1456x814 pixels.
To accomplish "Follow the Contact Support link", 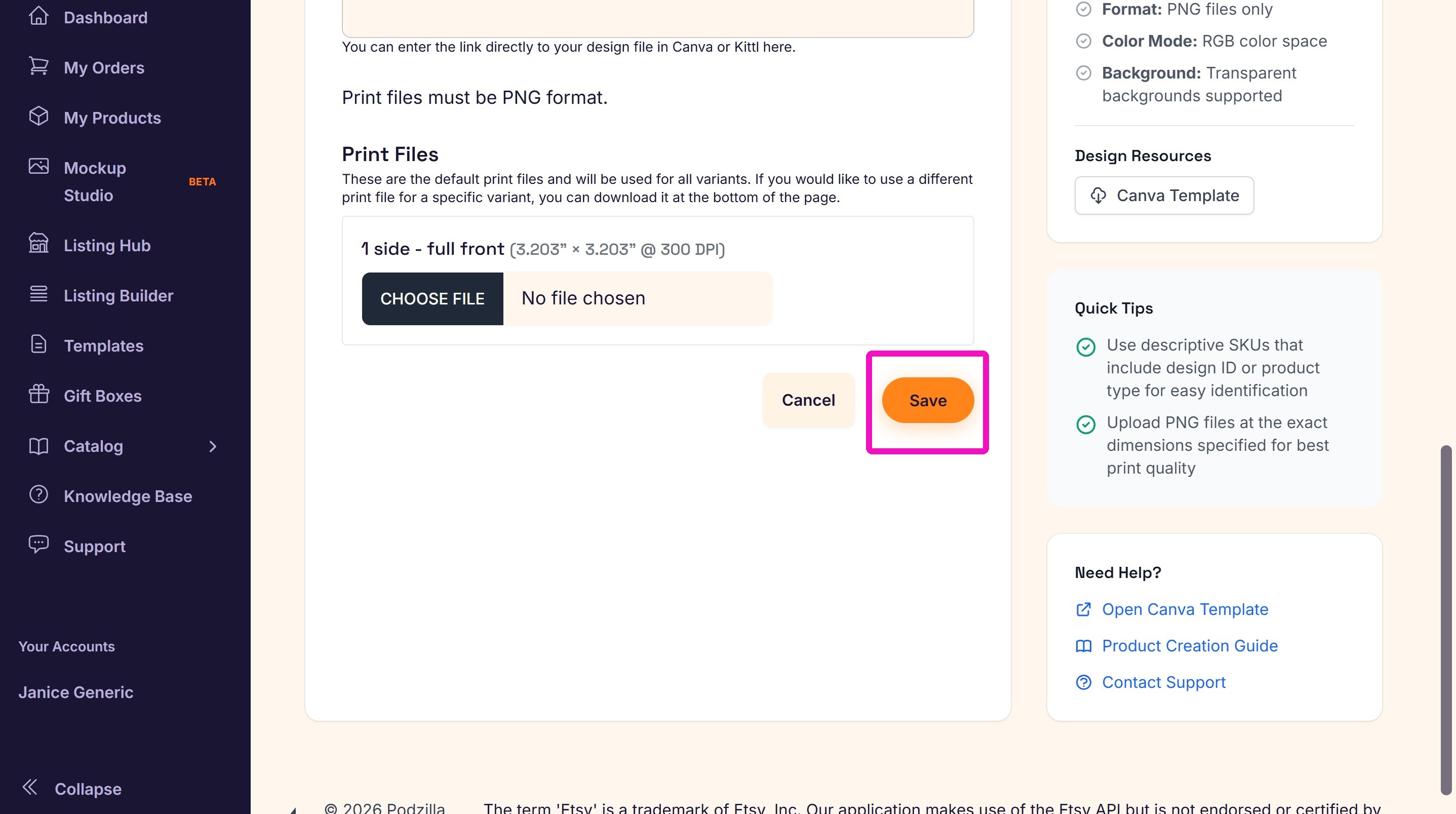I will pos(1163,683).
